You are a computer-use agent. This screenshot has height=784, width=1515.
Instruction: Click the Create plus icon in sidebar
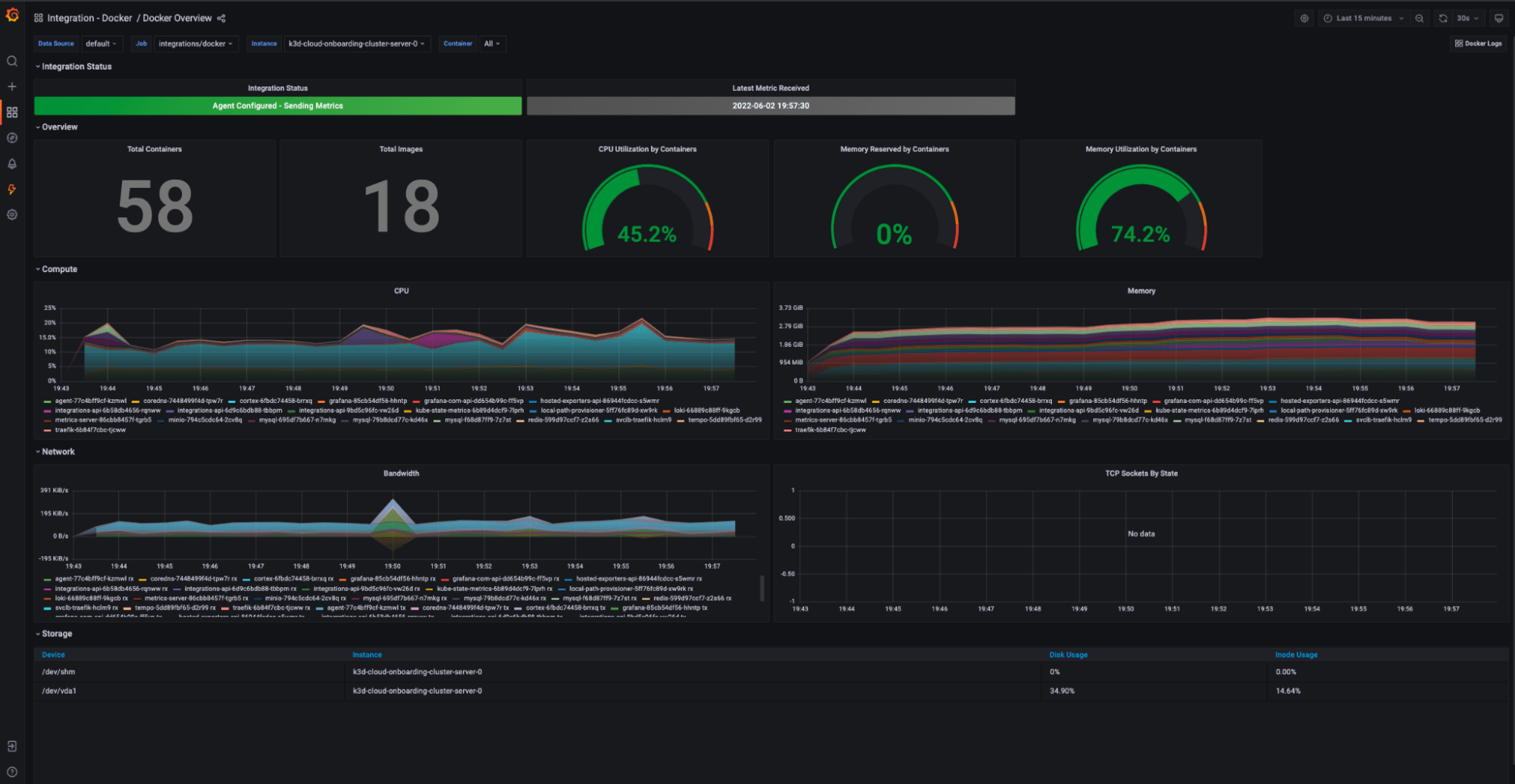[11, 86]
